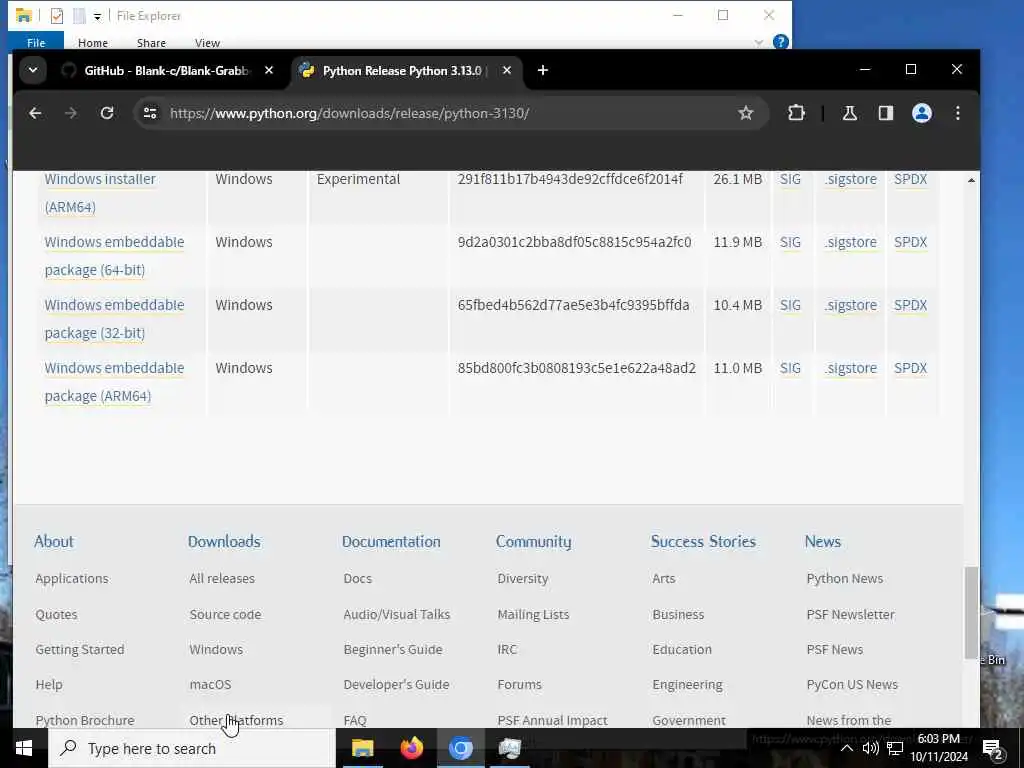The height and width of the screenshot is (768, 1024).
Task: Expand Chrome tab search dropdown
Action: click(33, 70)
